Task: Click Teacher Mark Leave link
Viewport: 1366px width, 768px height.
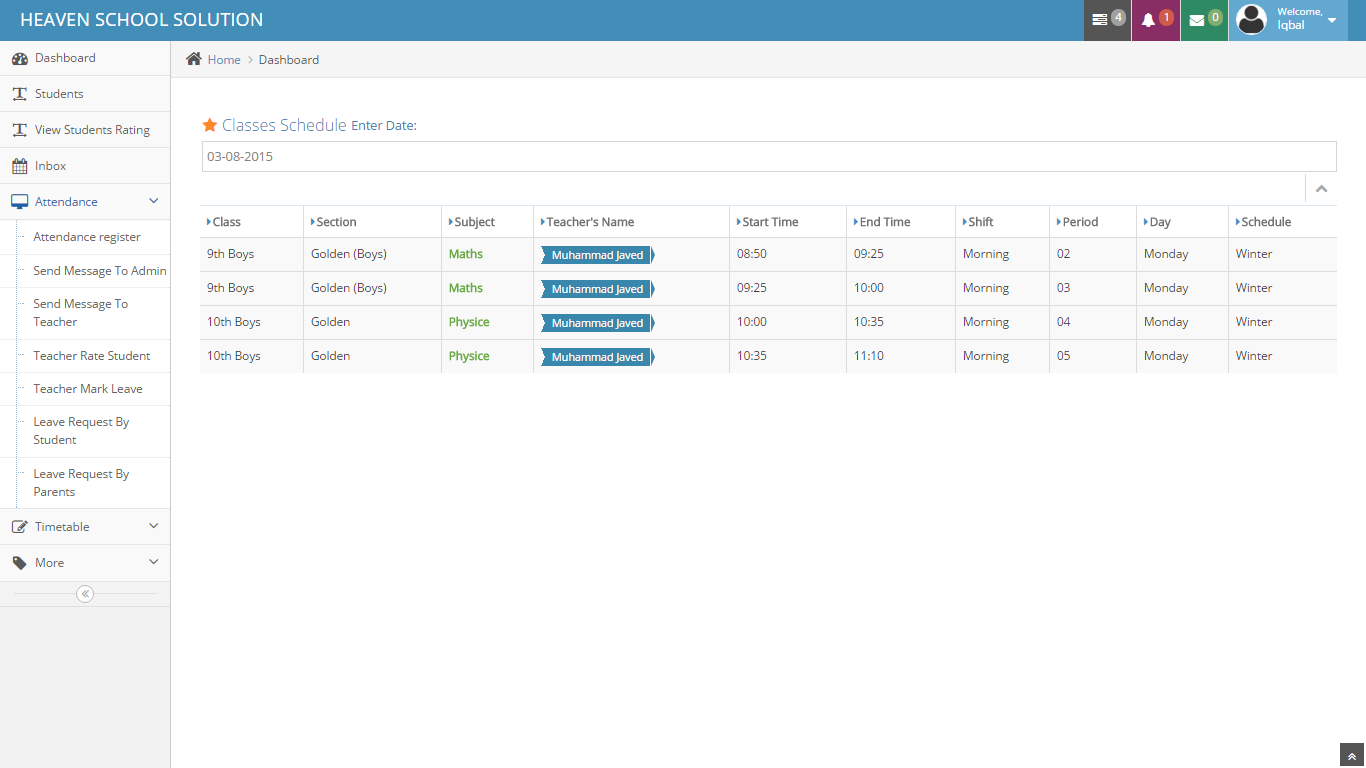Action: click(x=88, y=389)
